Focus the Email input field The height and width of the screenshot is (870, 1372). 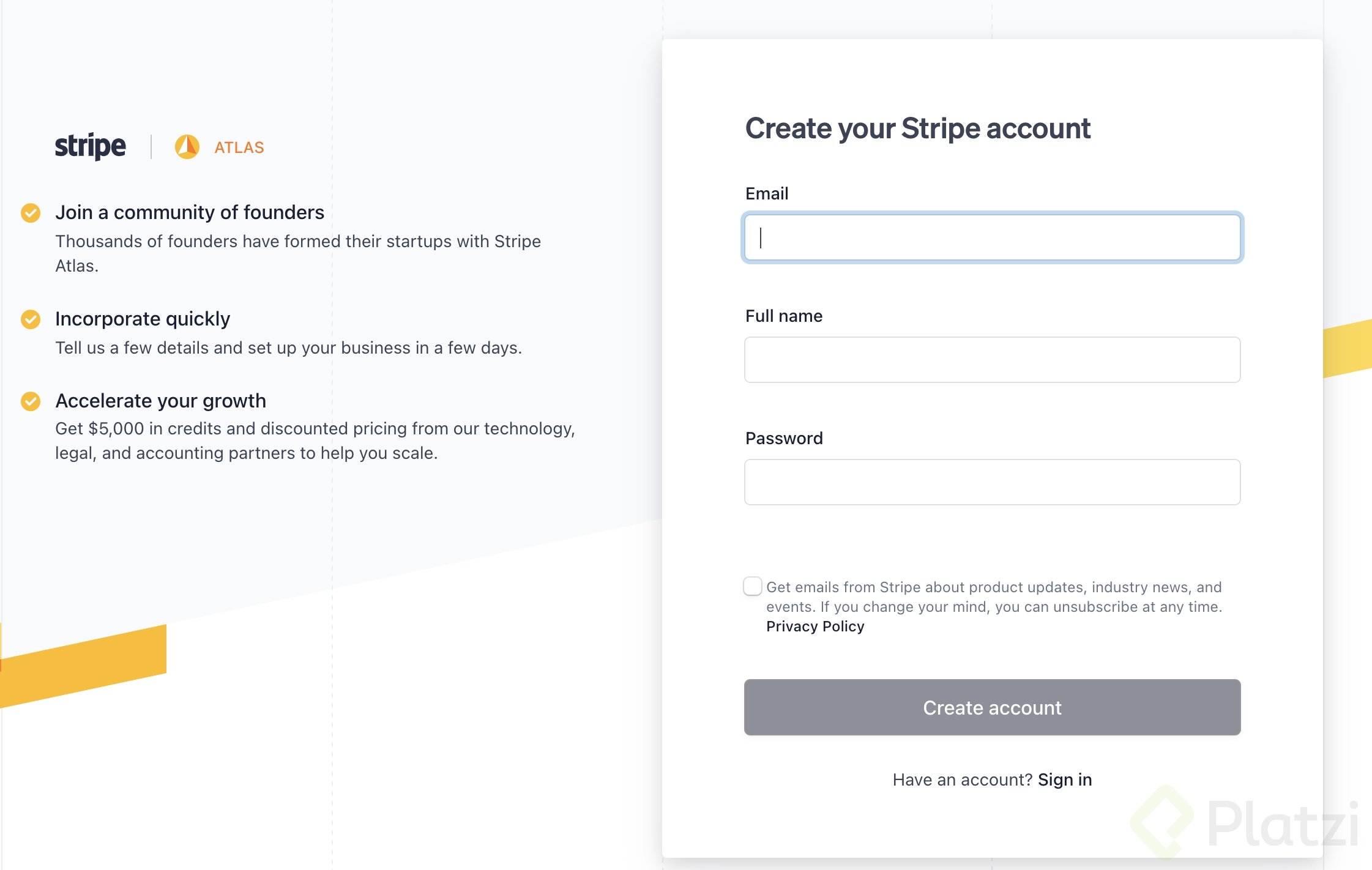(993, 237)
